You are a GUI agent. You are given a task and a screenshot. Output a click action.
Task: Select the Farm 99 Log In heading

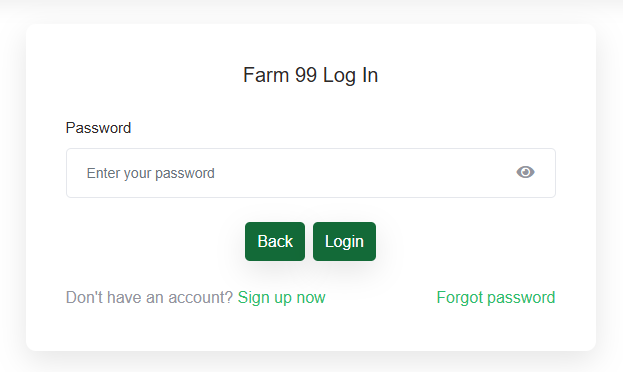coord(310,75)
